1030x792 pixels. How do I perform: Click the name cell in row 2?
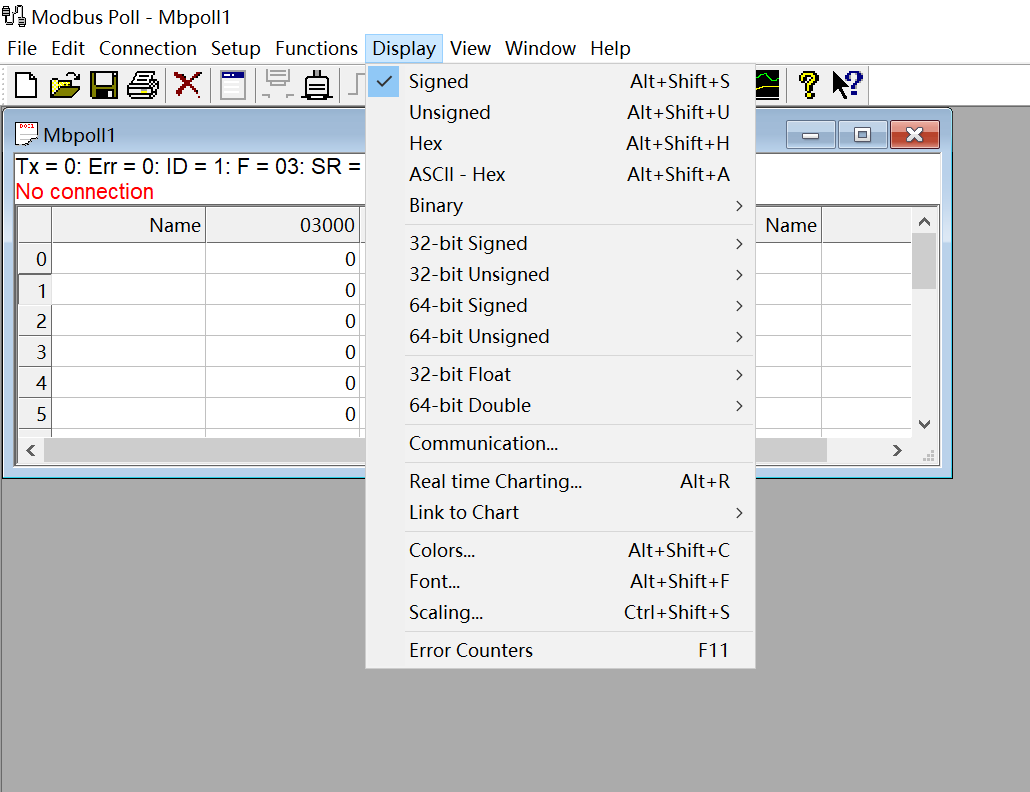point(129,321)
